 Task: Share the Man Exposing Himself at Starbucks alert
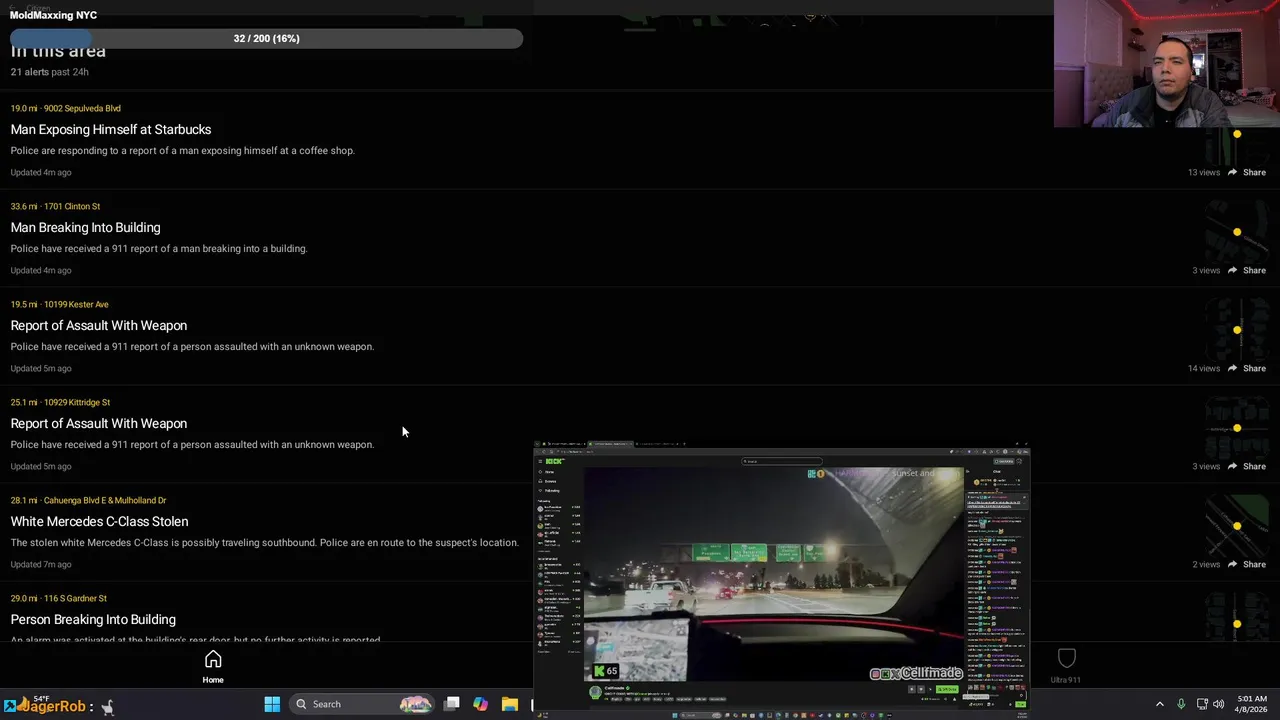pyautogui.click(x=1247, y=172)
